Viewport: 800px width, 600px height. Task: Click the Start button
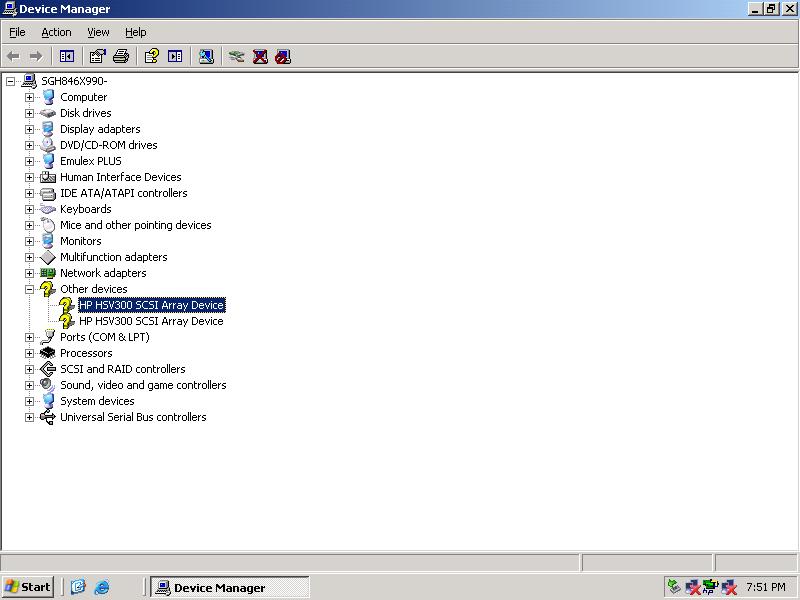click(28, 587)
